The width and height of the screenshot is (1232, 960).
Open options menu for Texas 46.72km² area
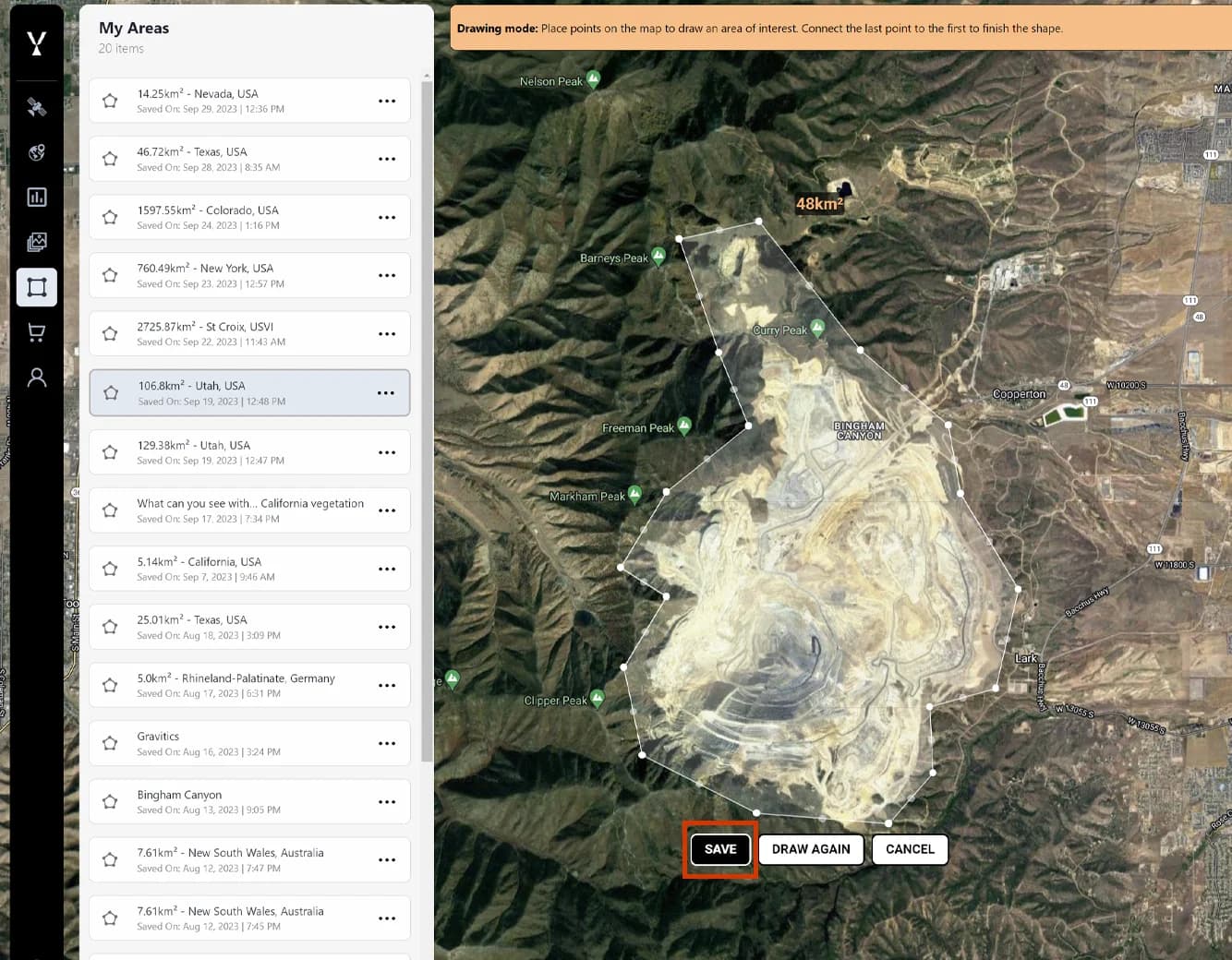(x=387, y=159)
